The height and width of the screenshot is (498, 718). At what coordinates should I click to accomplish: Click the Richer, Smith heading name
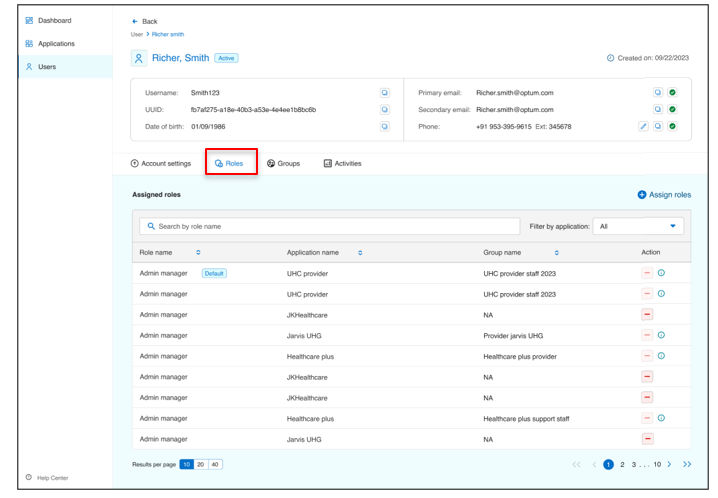click(x=180, y=58)
